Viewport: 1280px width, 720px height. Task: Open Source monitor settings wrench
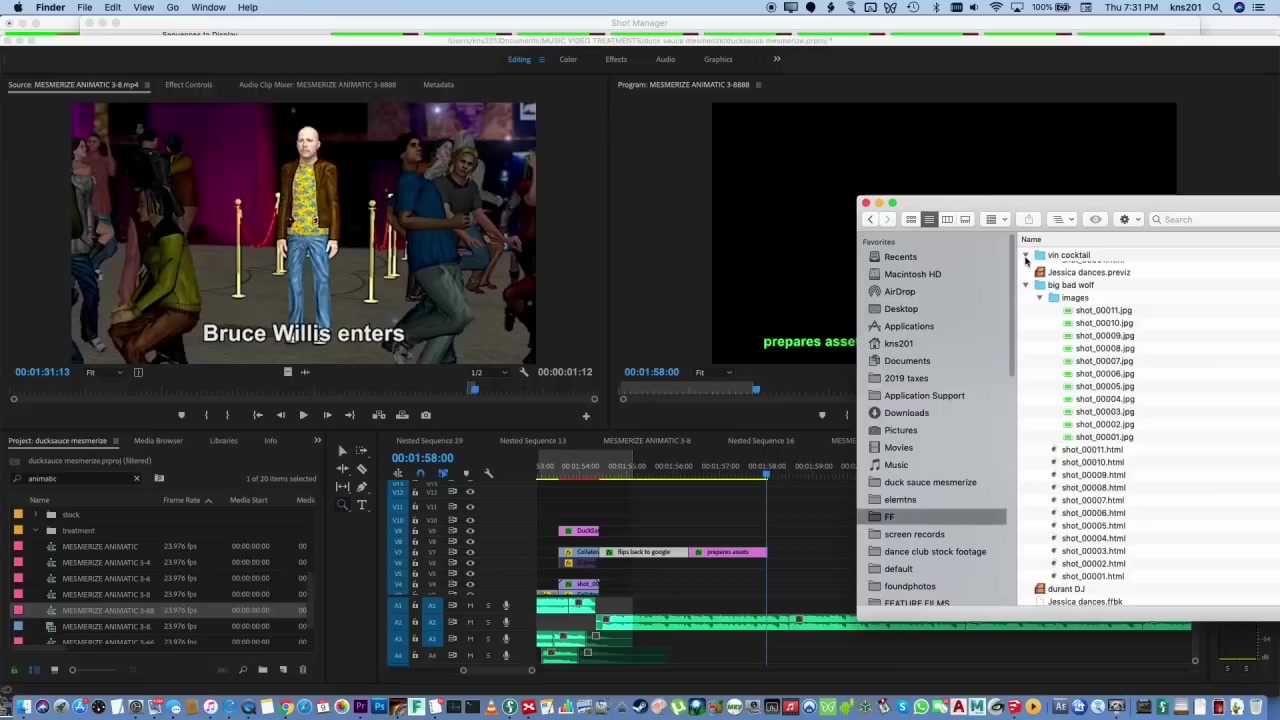pyautogui.click(x=523, y=372)
